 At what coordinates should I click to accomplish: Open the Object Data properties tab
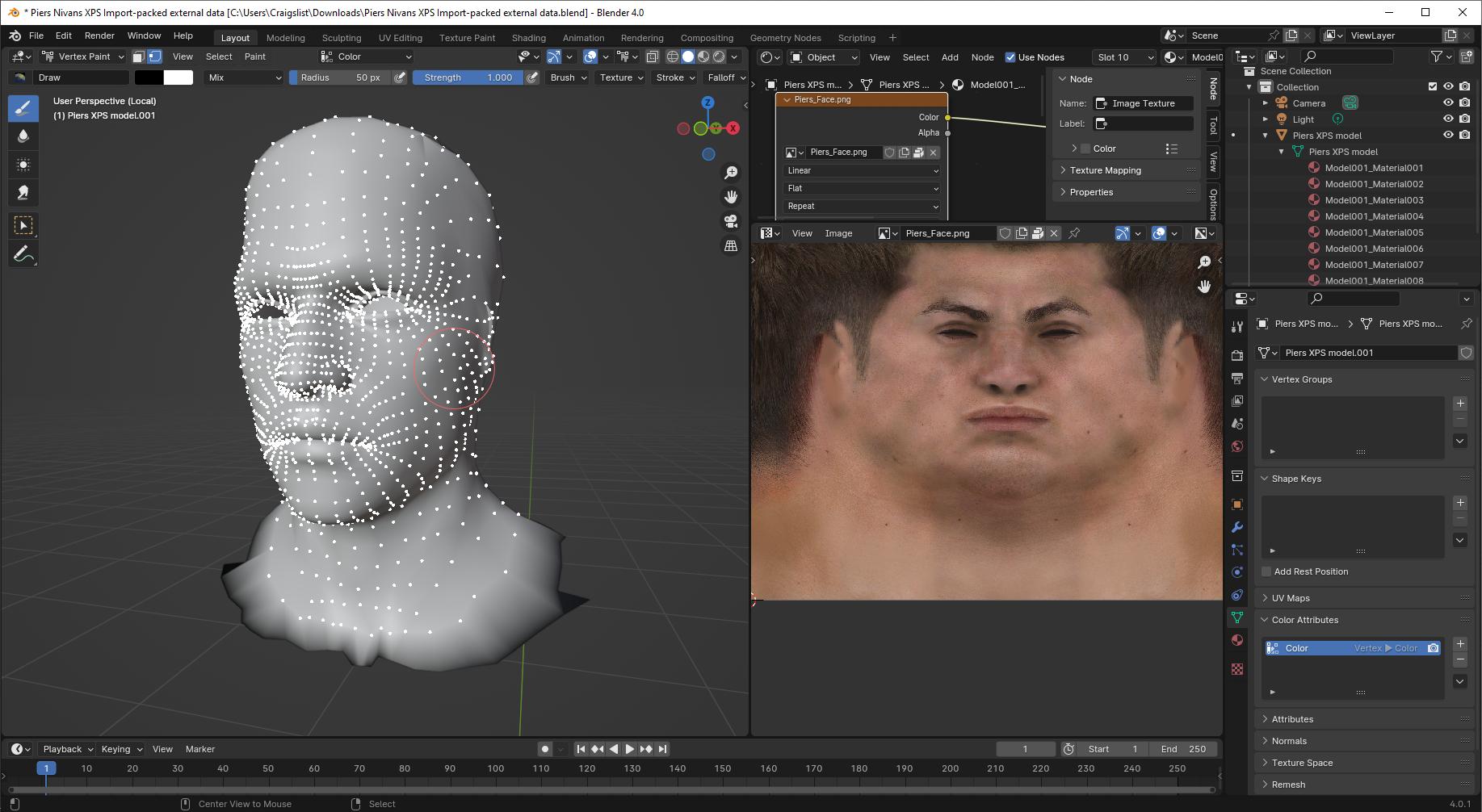tap(1236, 617)
